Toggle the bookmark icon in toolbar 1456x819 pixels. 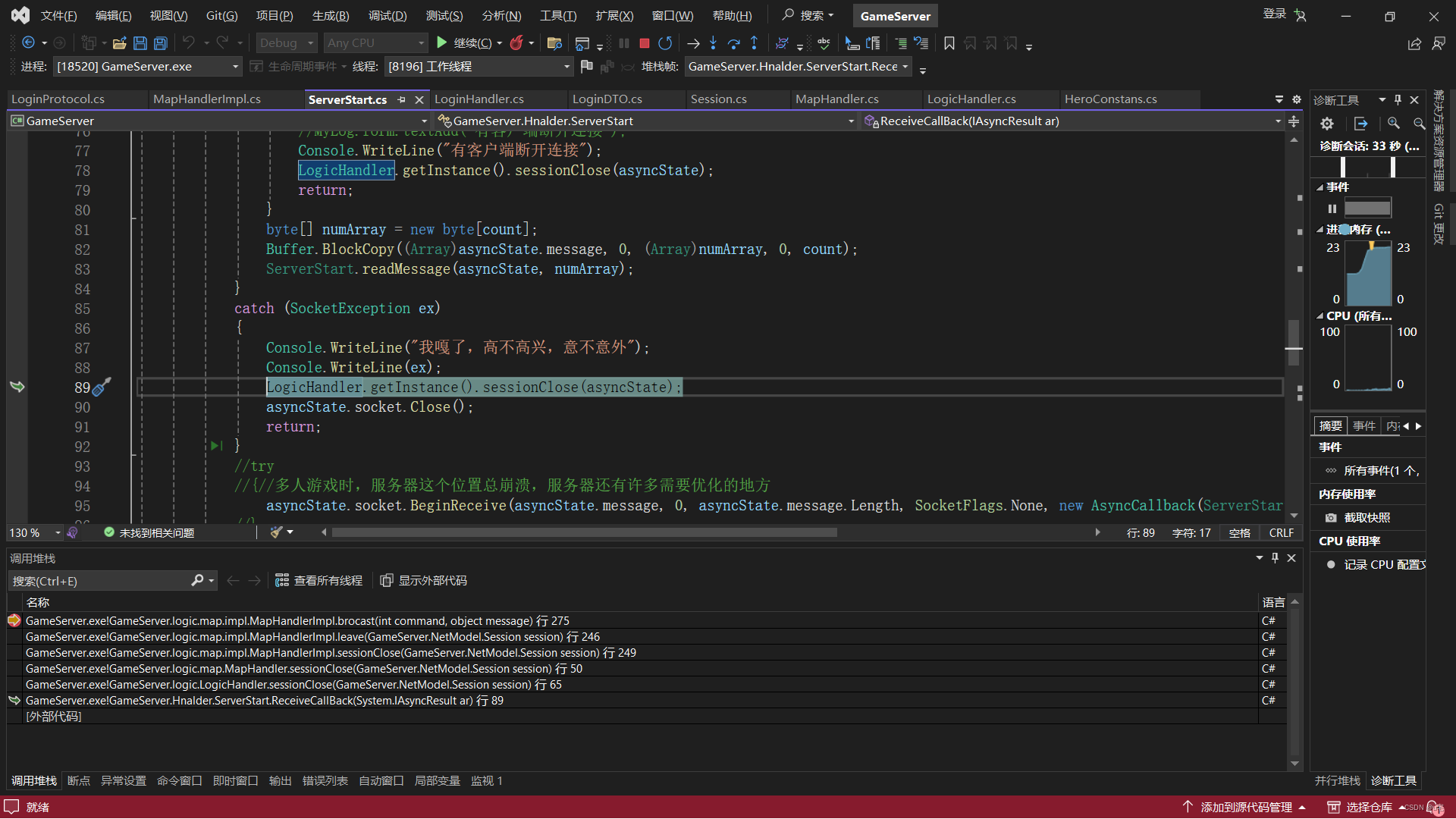949,43
